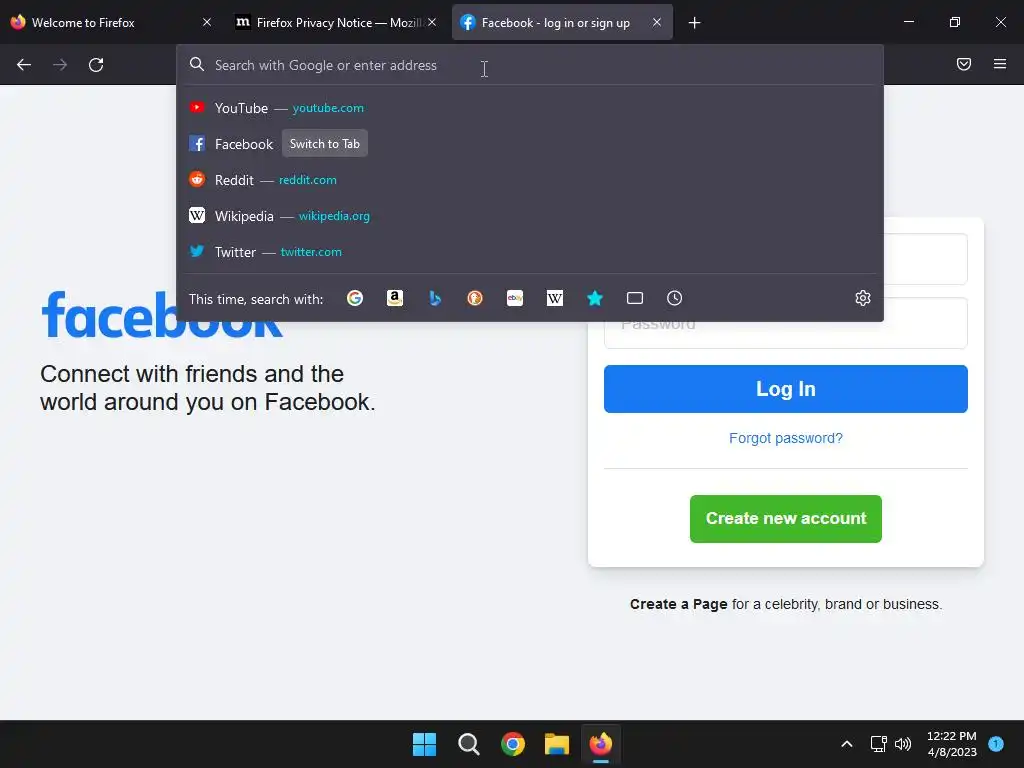Click the Reddit favicon in suggestions
The width and height of the screenshot is (1024, 768).
(x=197, y=179)
